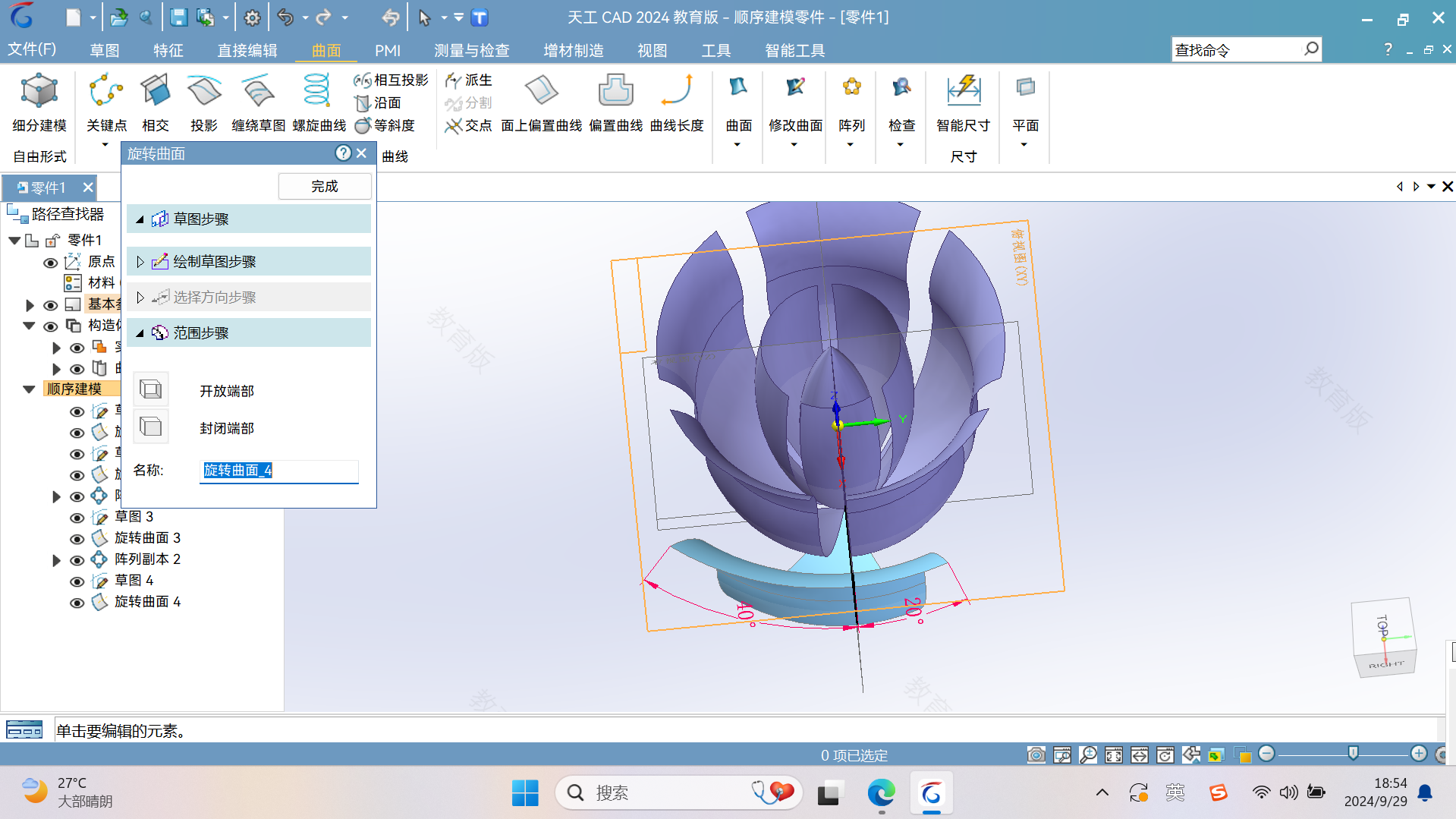Click the 名称 name input field
The height and width of the screenshot is (819, 1456).
[x=279, y=471]
